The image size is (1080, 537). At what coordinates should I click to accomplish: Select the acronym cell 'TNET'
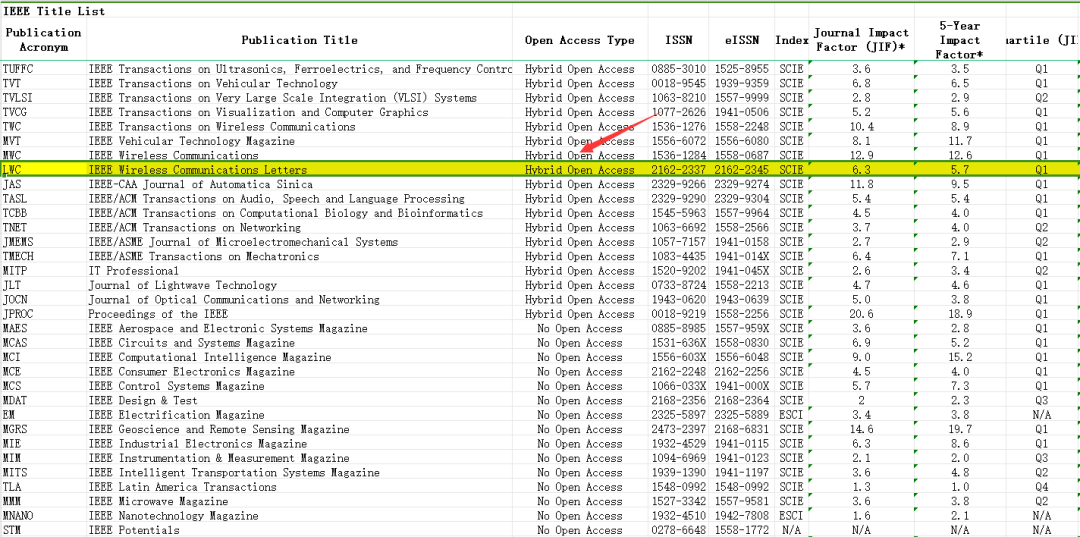pos(43,227)
